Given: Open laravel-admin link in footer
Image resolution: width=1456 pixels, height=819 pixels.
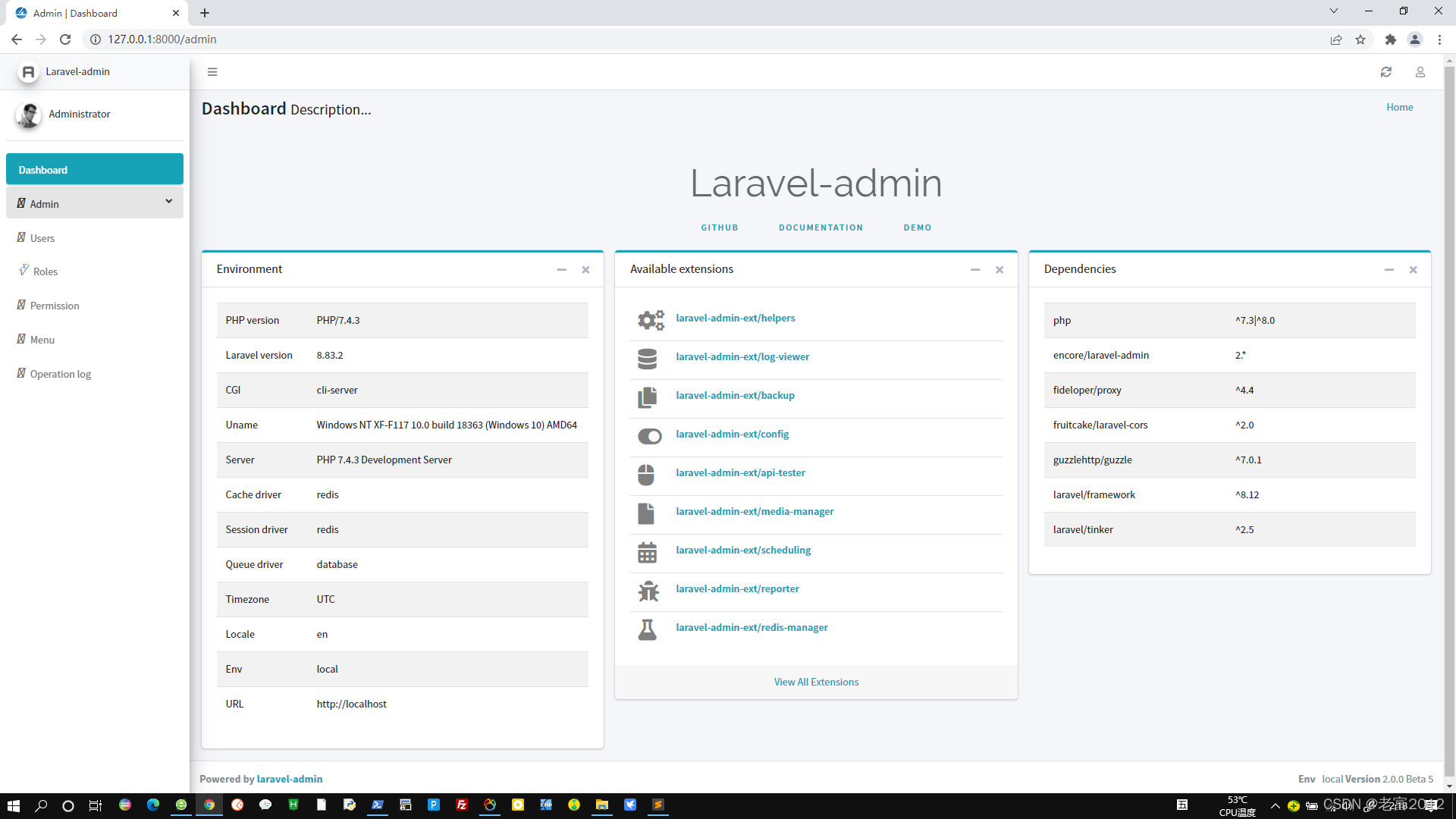Looking at the screenshot, I should pos(290,780).
